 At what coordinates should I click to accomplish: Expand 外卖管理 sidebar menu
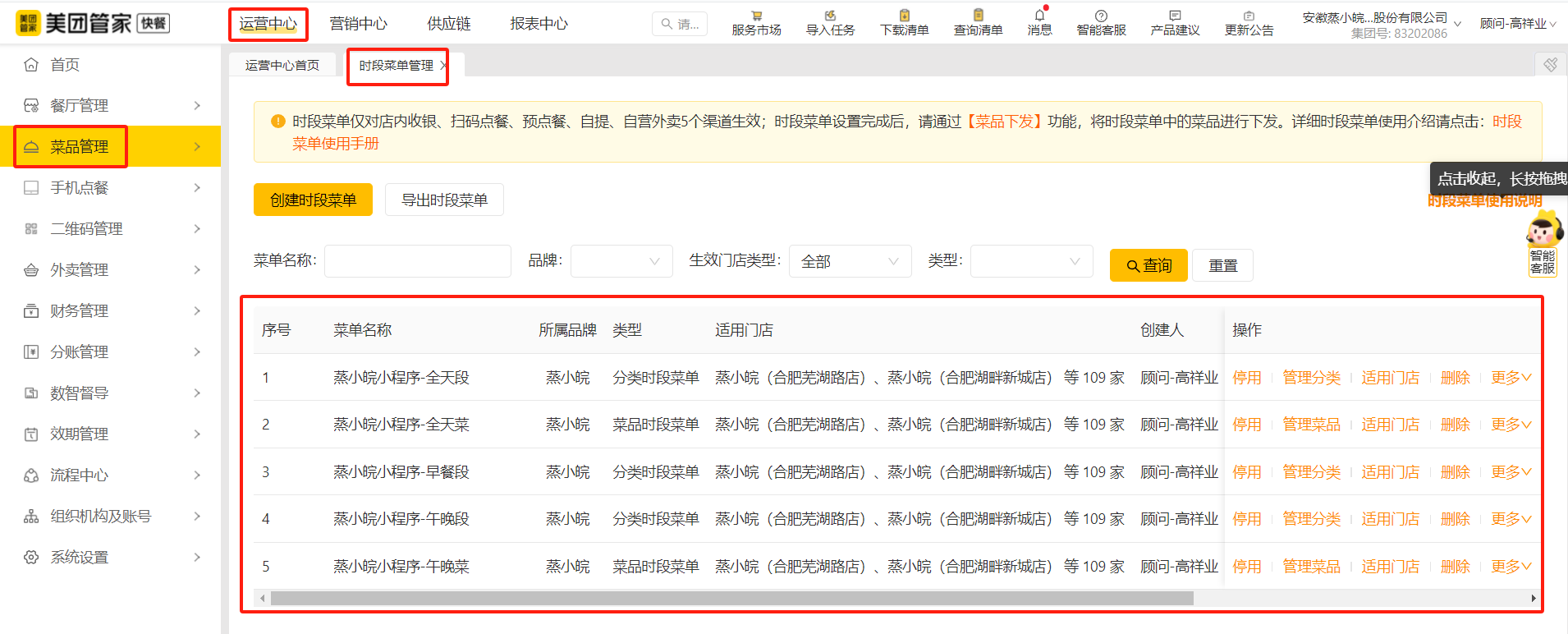(x=110, y=269)
